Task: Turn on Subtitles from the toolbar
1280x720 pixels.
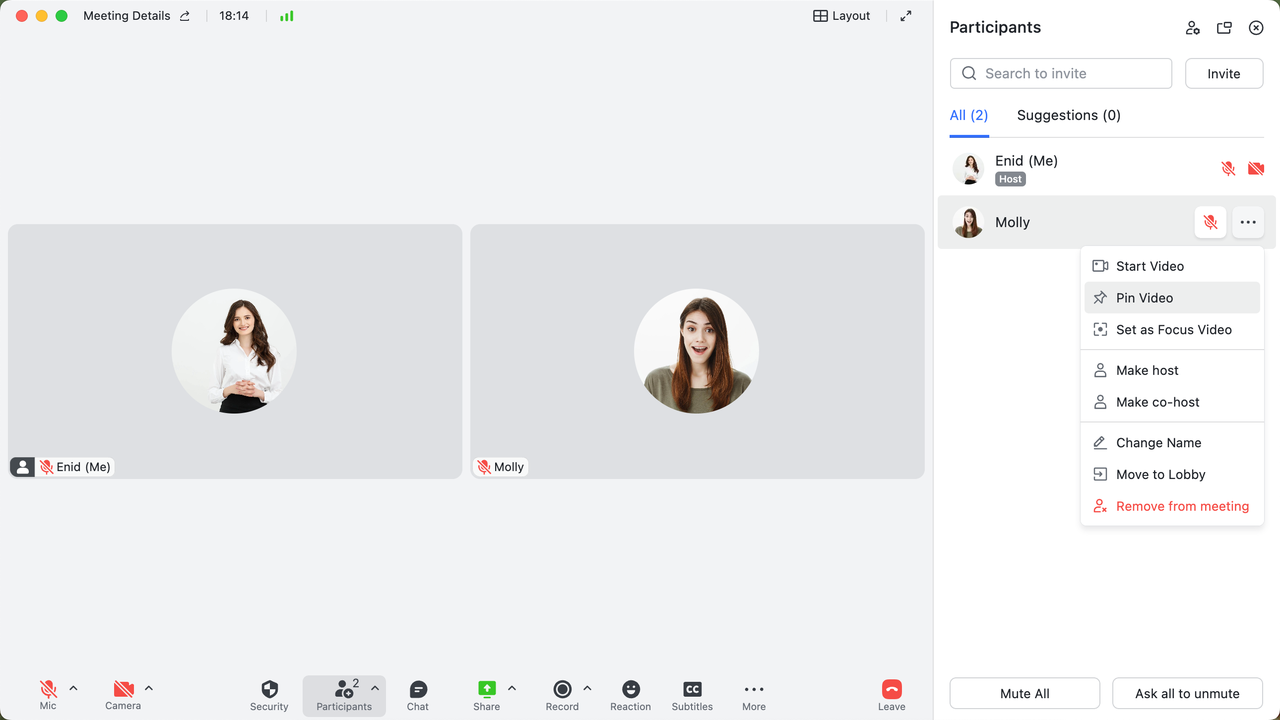Action: 692,695
